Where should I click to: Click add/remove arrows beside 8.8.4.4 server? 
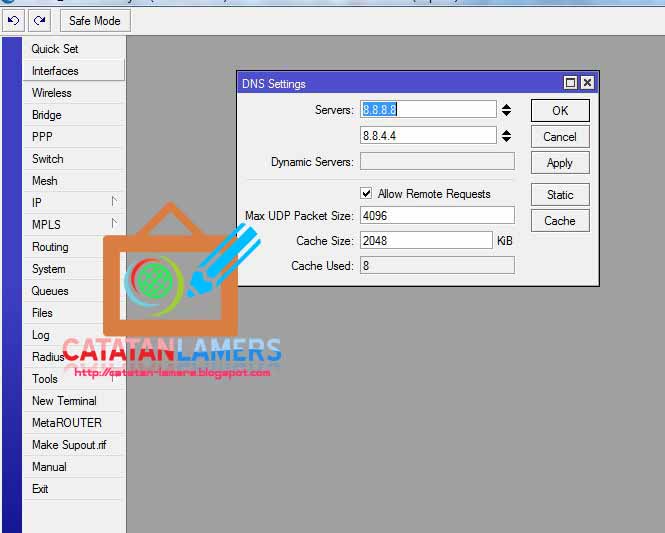tap(506, 136)
